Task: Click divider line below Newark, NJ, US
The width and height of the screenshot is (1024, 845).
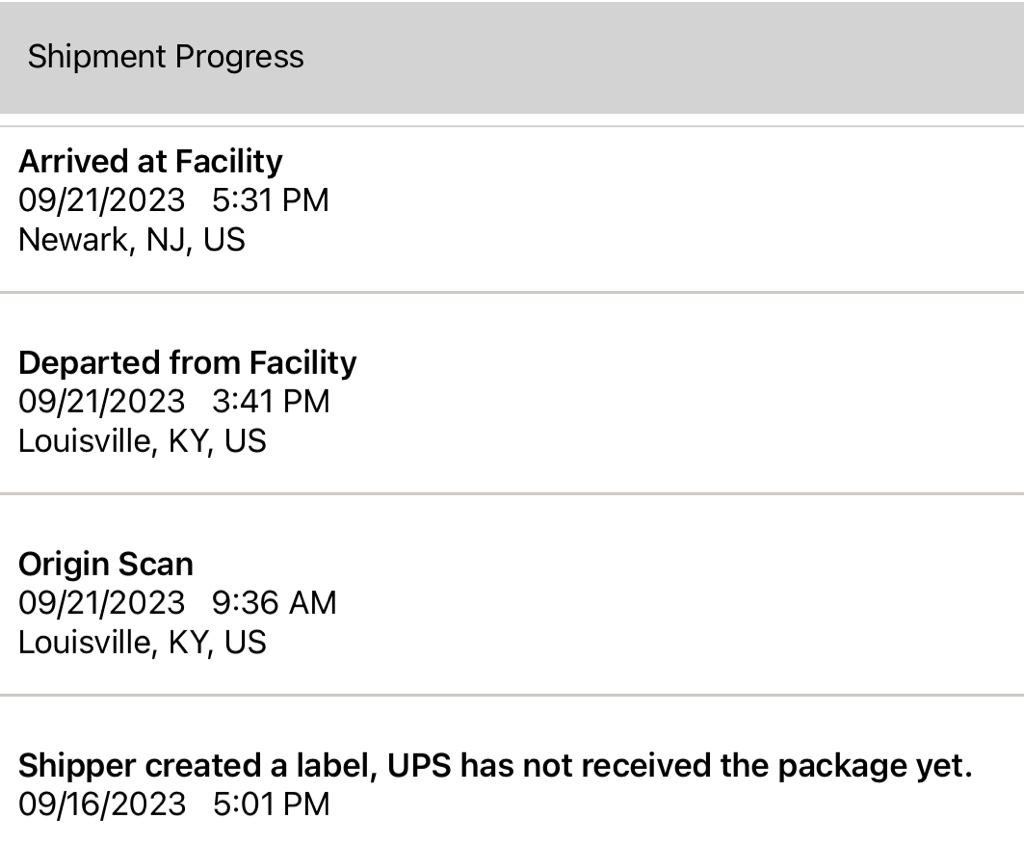Action: 512,292
